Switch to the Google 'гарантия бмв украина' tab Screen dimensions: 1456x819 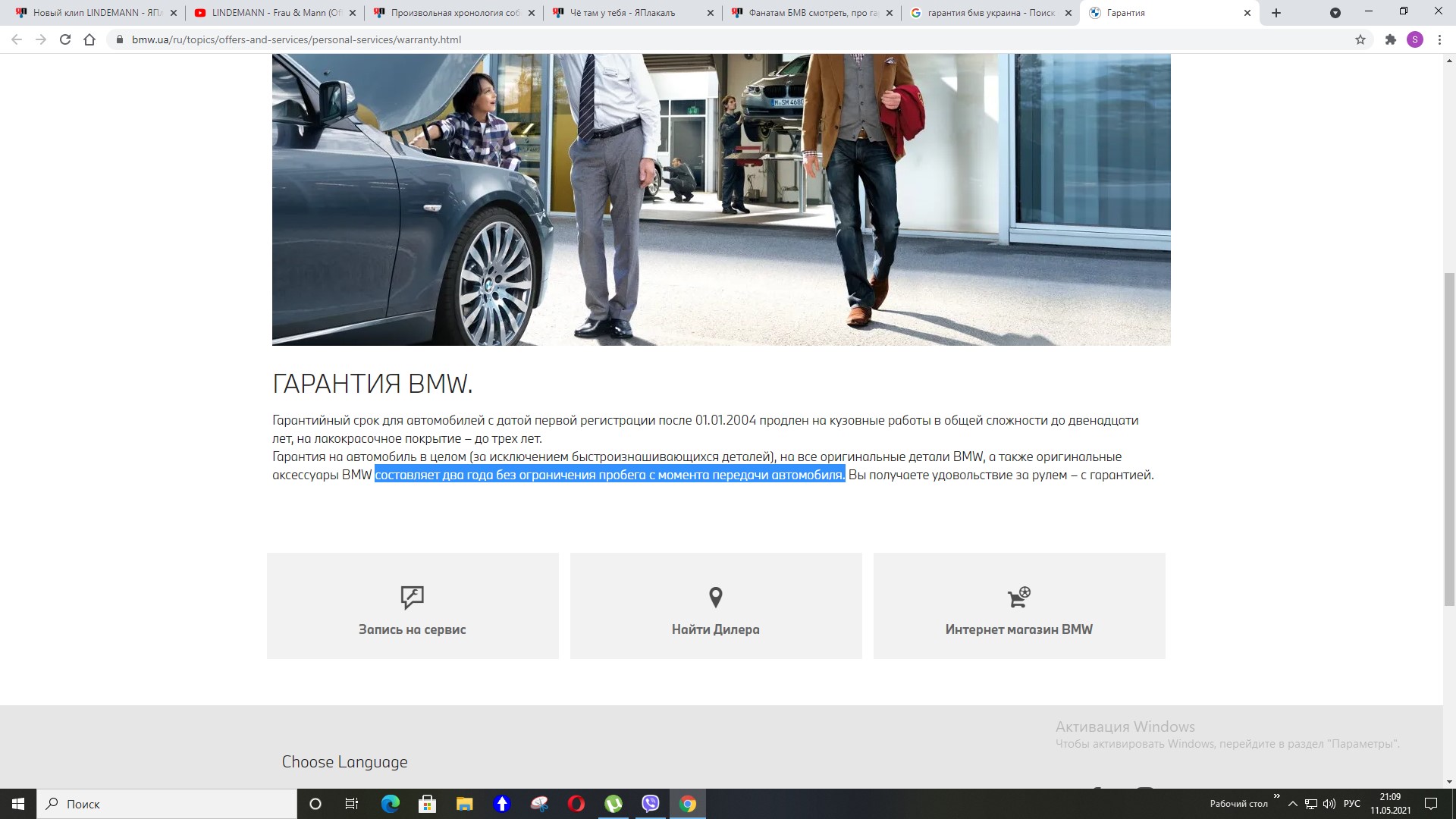pyautogui.click(x=990, y=13)
